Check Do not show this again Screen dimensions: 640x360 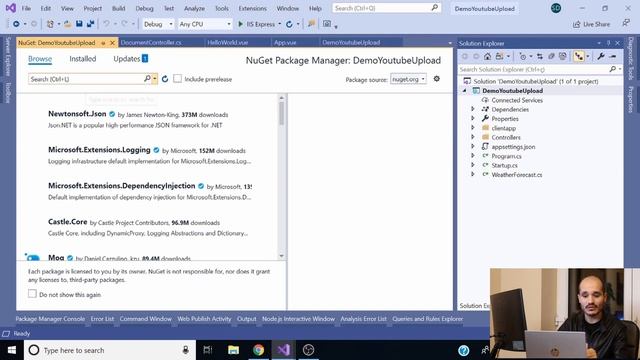[x=32, y=294]
